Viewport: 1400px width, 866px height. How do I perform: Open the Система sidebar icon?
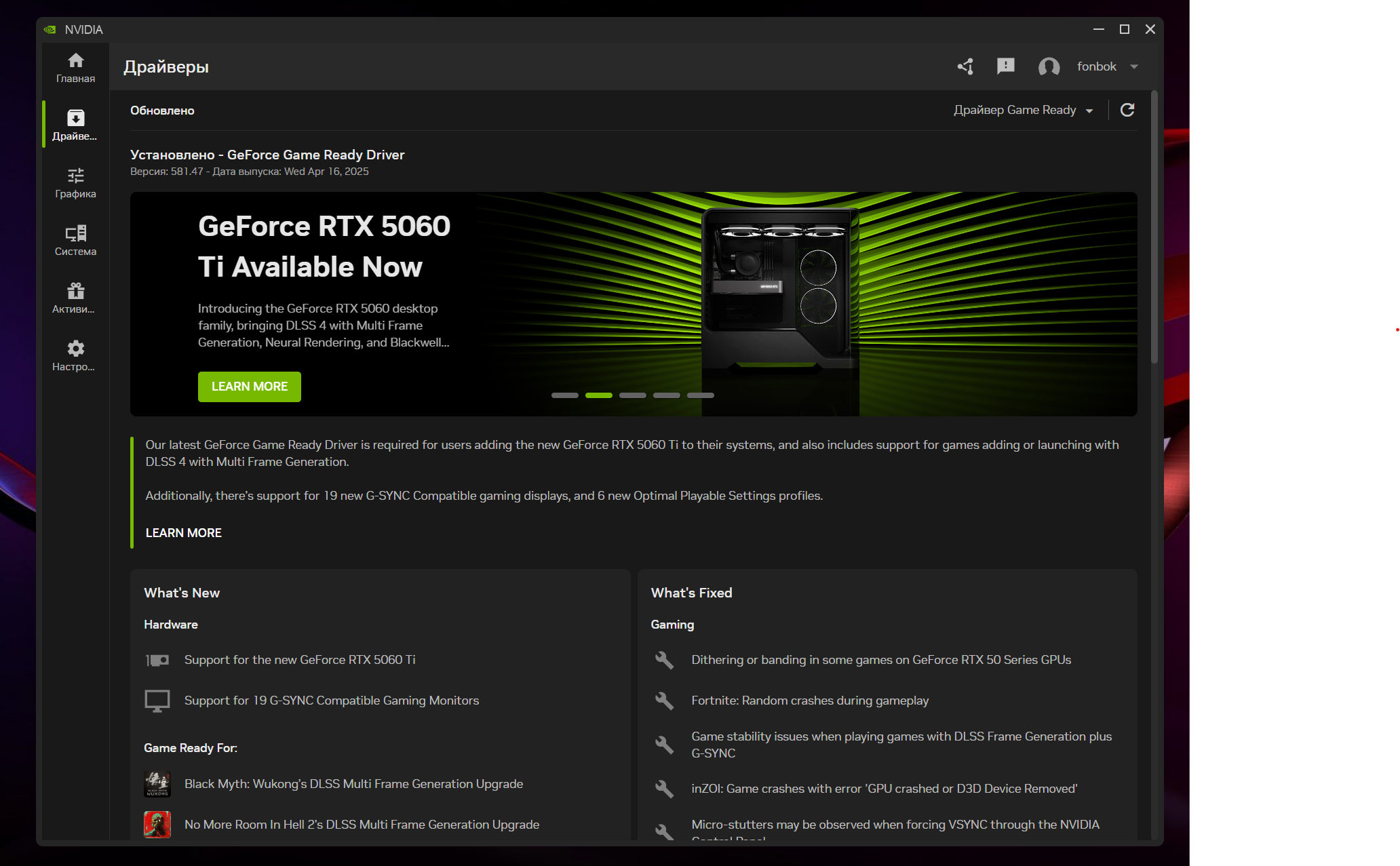point(75,241)
